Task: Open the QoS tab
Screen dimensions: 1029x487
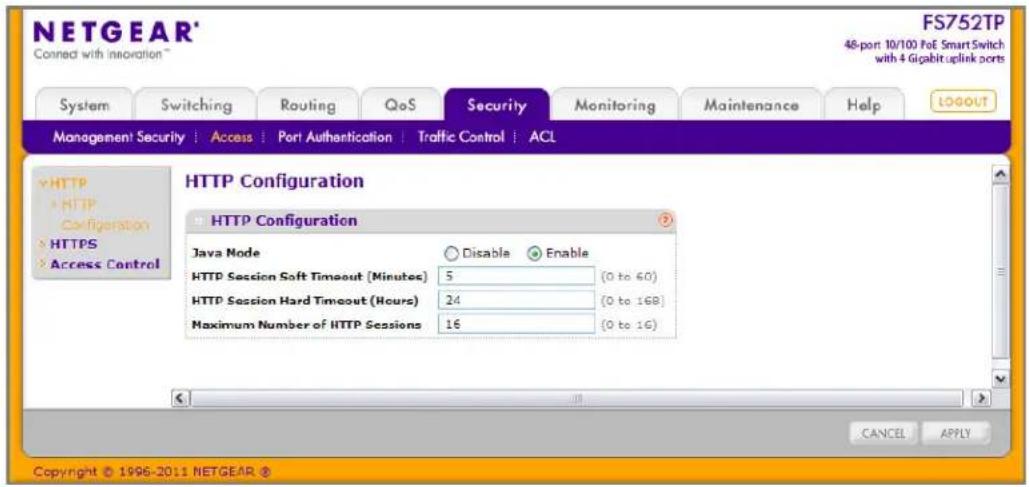Action: click(401, 105)
